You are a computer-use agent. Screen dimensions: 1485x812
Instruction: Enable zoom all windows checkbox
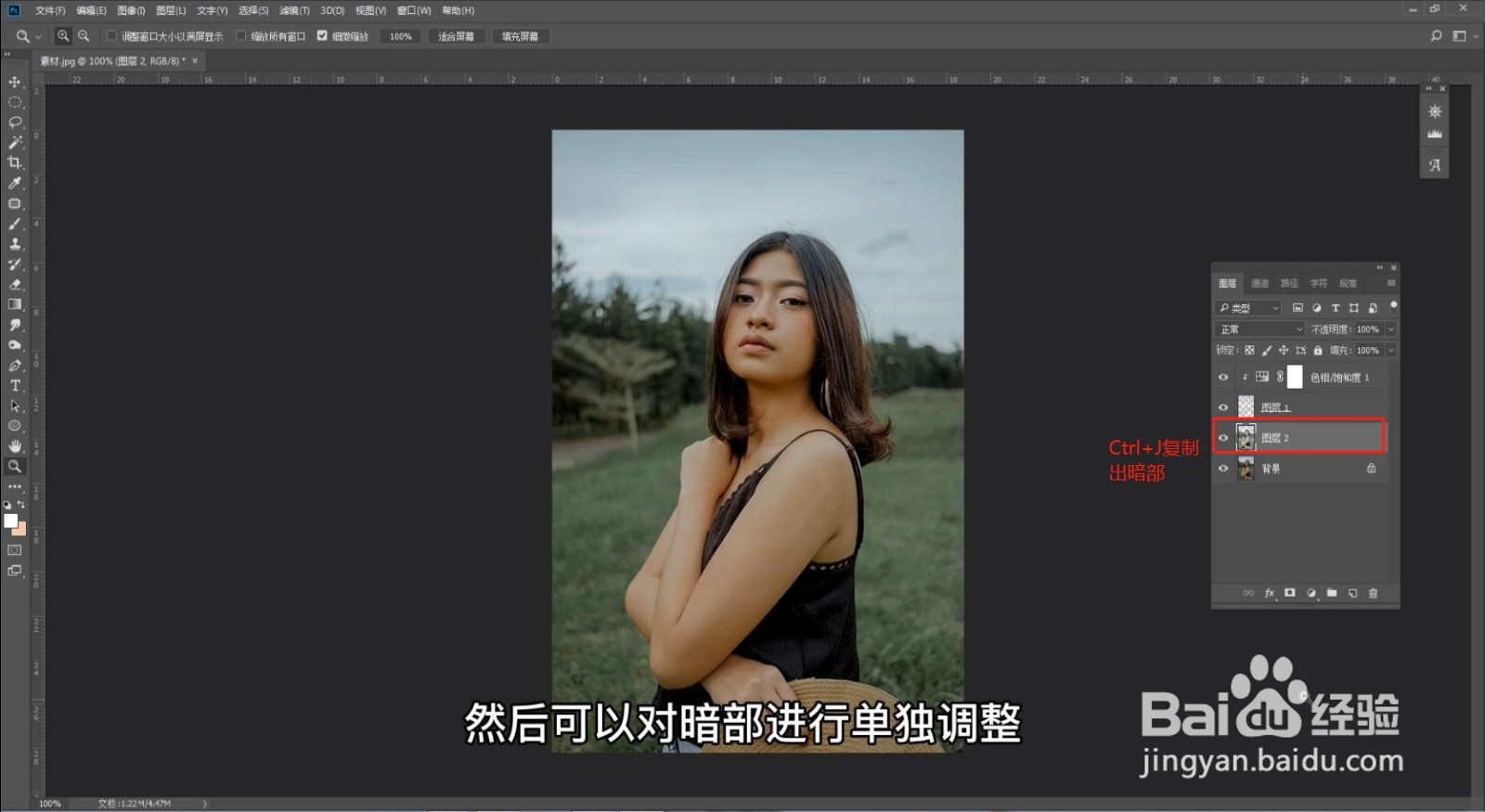point(241,36)
